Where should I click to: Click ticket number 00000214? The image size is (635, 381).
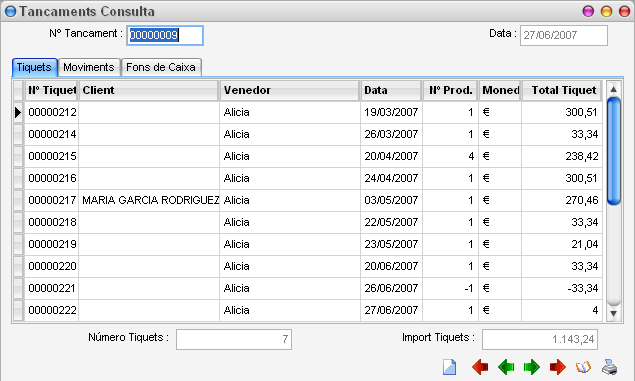52,134
